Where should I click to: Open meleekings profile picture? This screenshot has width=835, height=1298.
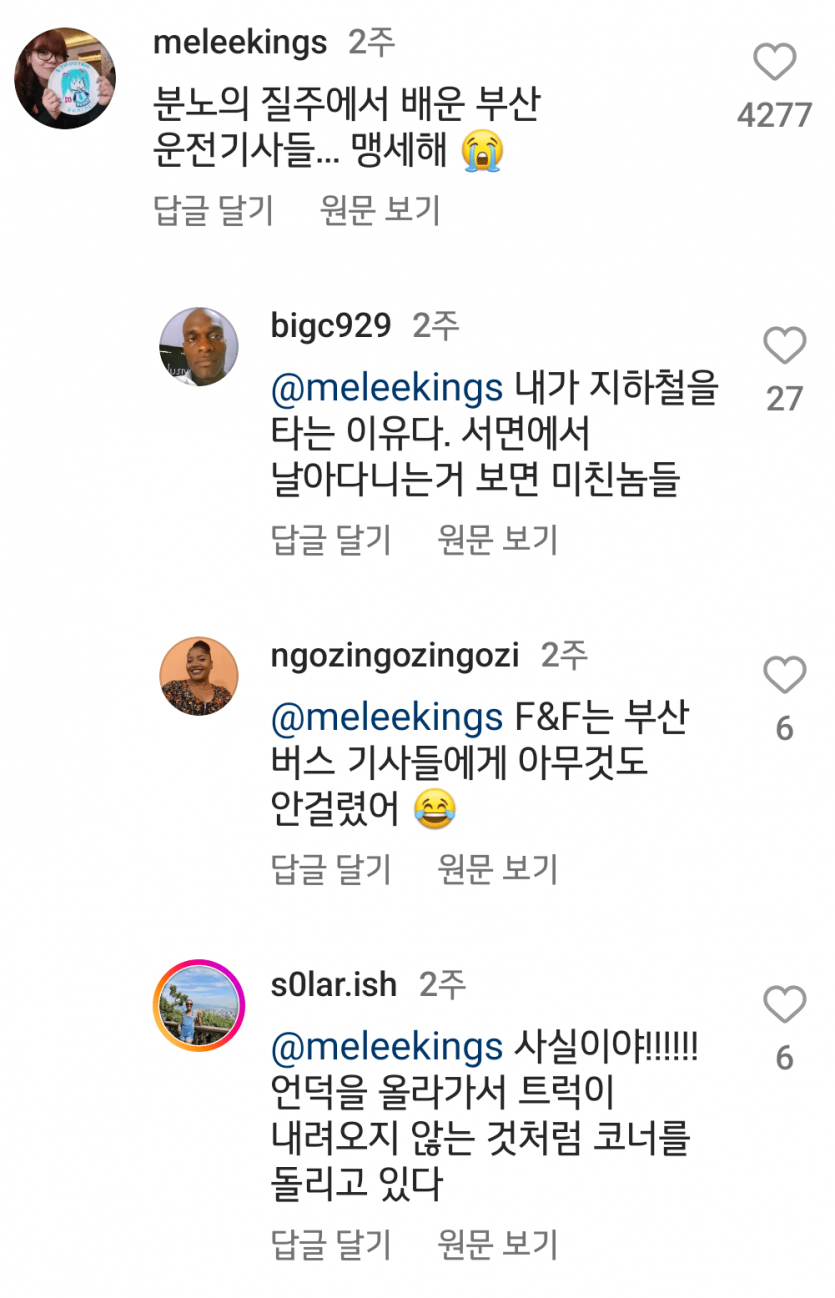tap(65, 78)
